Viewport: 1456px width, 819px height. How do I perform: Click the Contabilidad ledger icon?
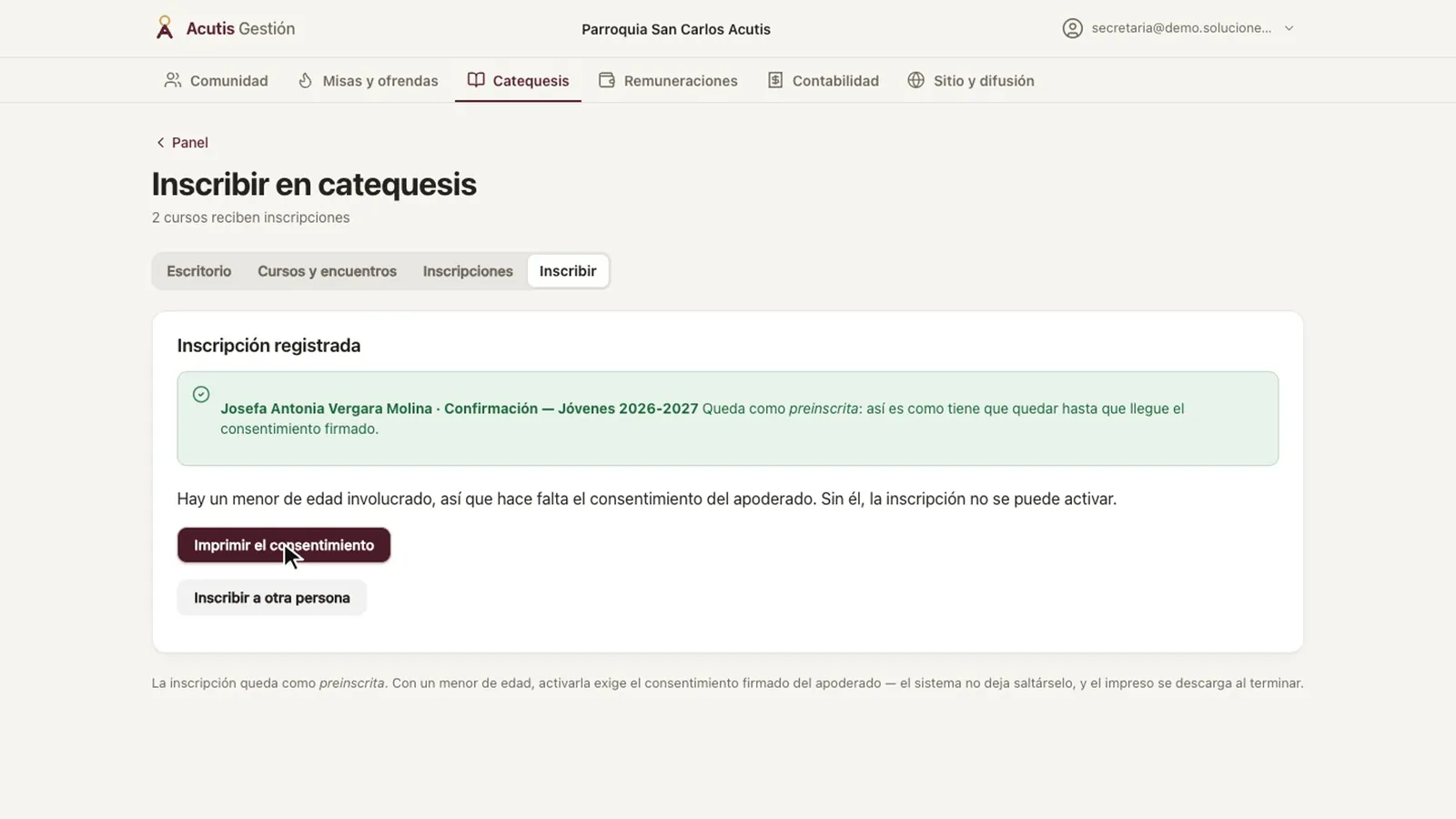pos(775,80)
